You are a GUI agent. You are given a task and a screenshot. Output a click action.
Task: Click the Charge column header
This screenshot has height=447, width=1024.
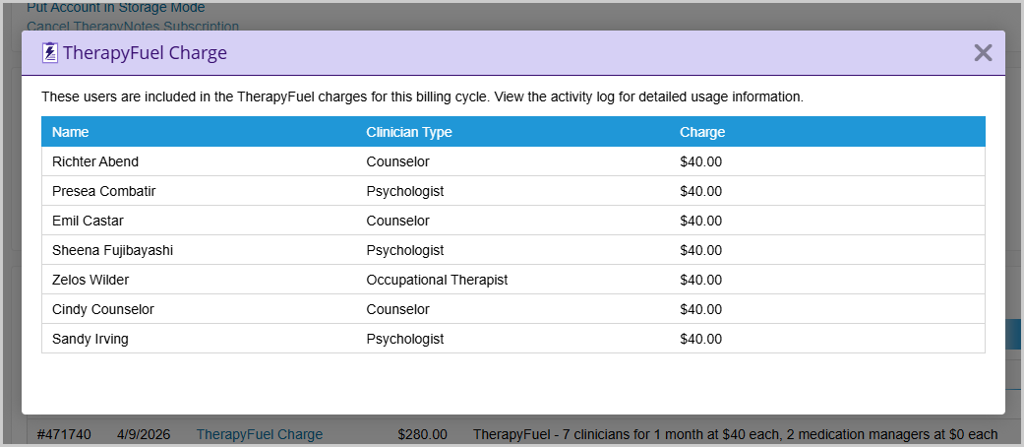(702, 132)
